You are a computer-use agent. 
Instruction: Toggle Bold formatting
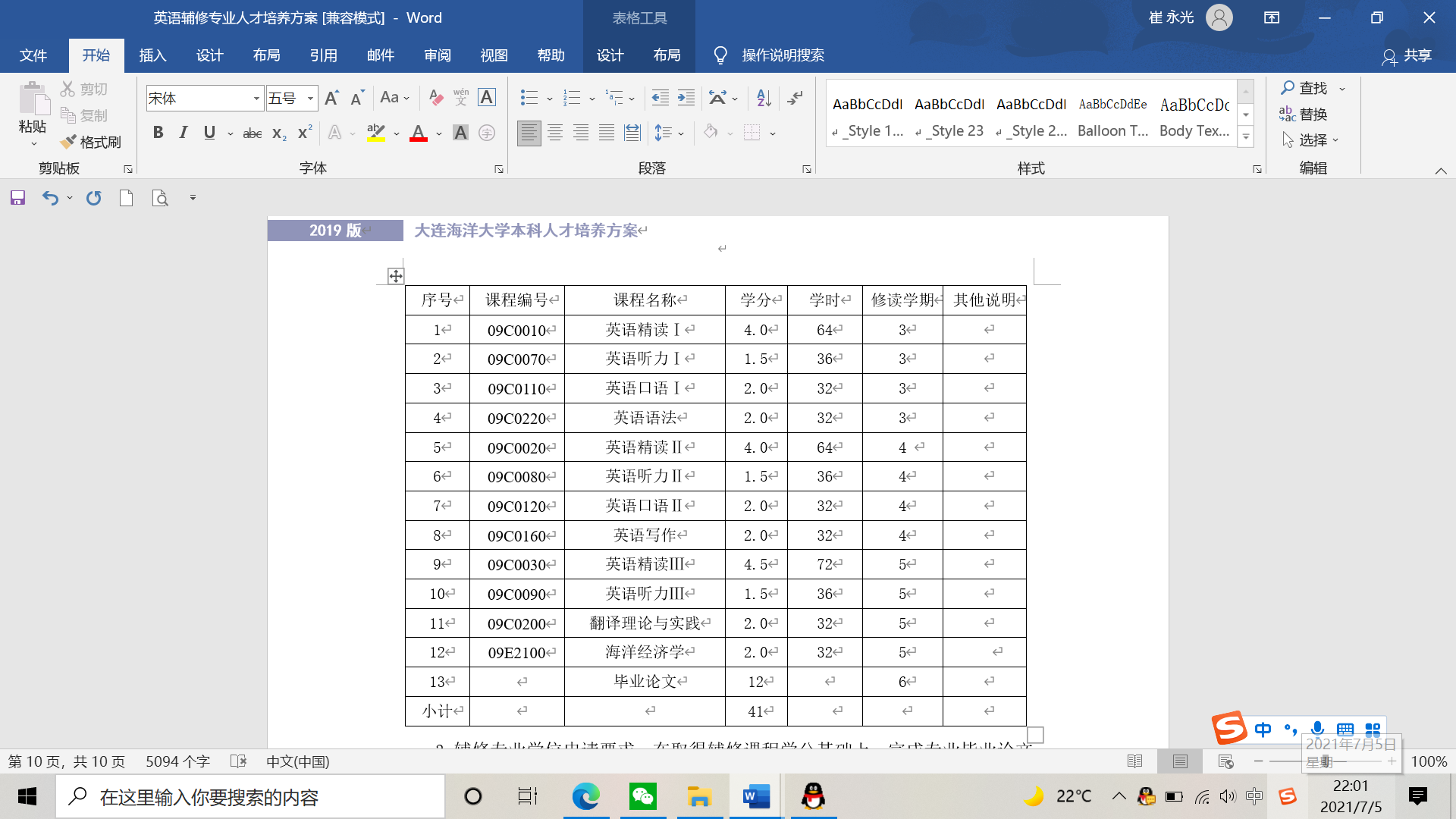[x=158, y=133]
